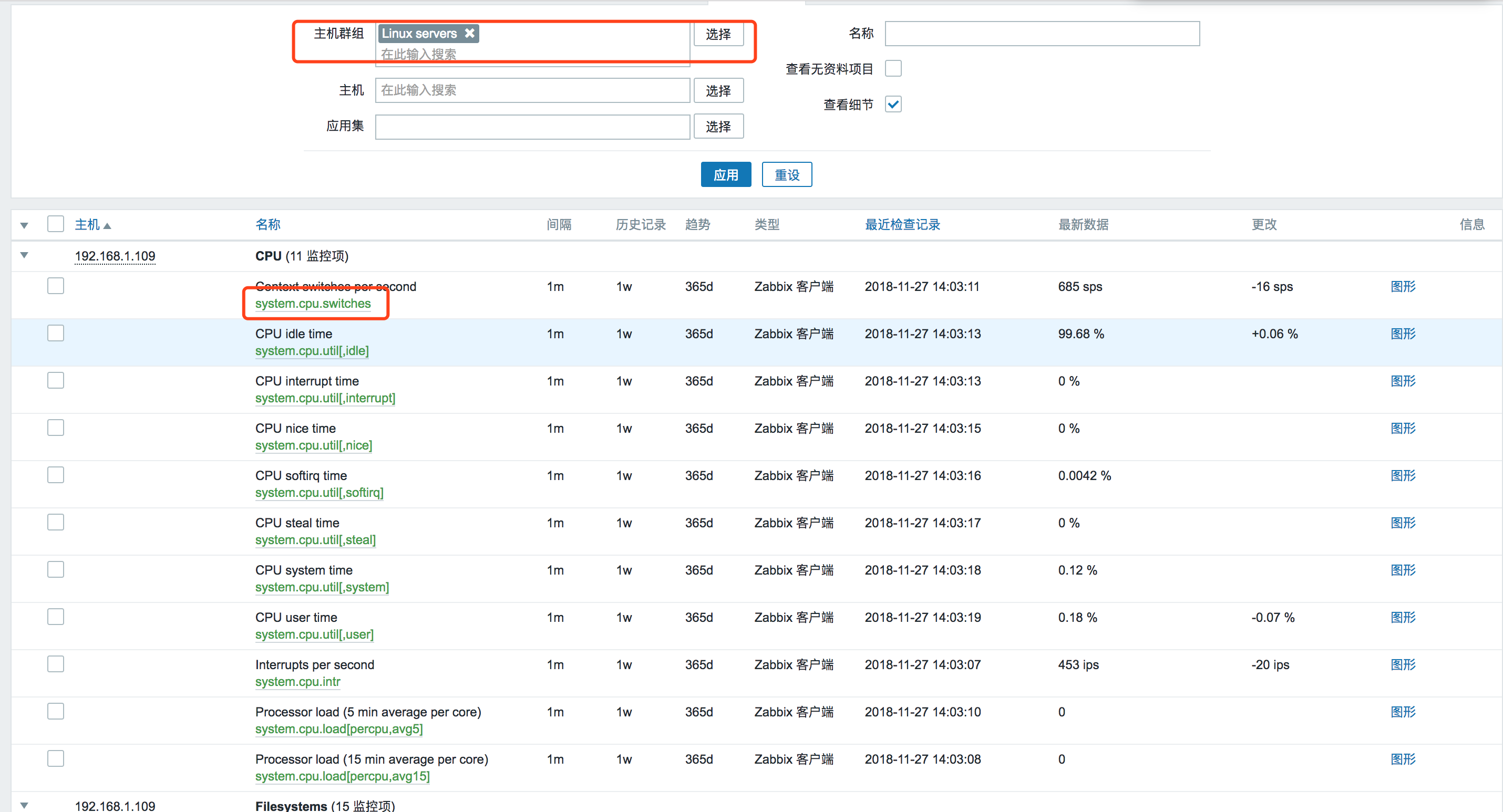Viewport: 1503px width, 812px height.
Task: Click the sort arrow next to 主机 column header
Action: pyautogui.click(x=107, y=226)
